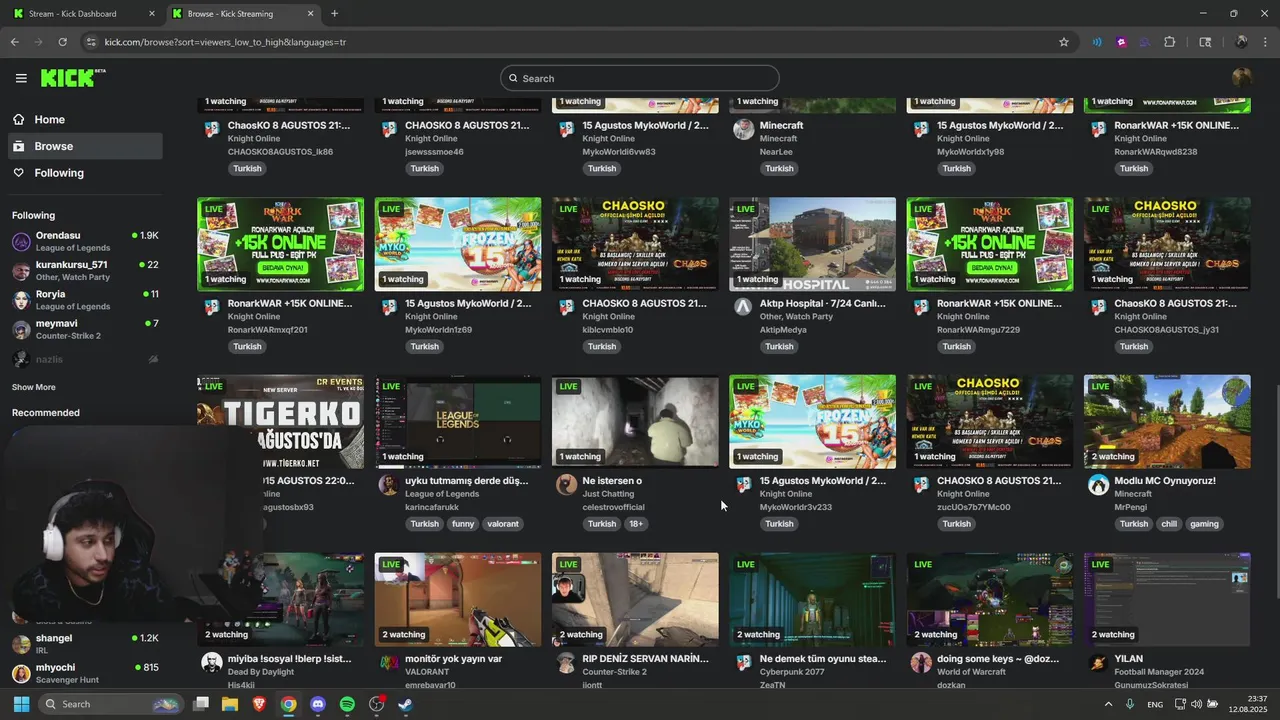Click the gaming tag on MrPengi stream
Image resolution: width=1280 pixels, height=720 pixels.
1204,524
